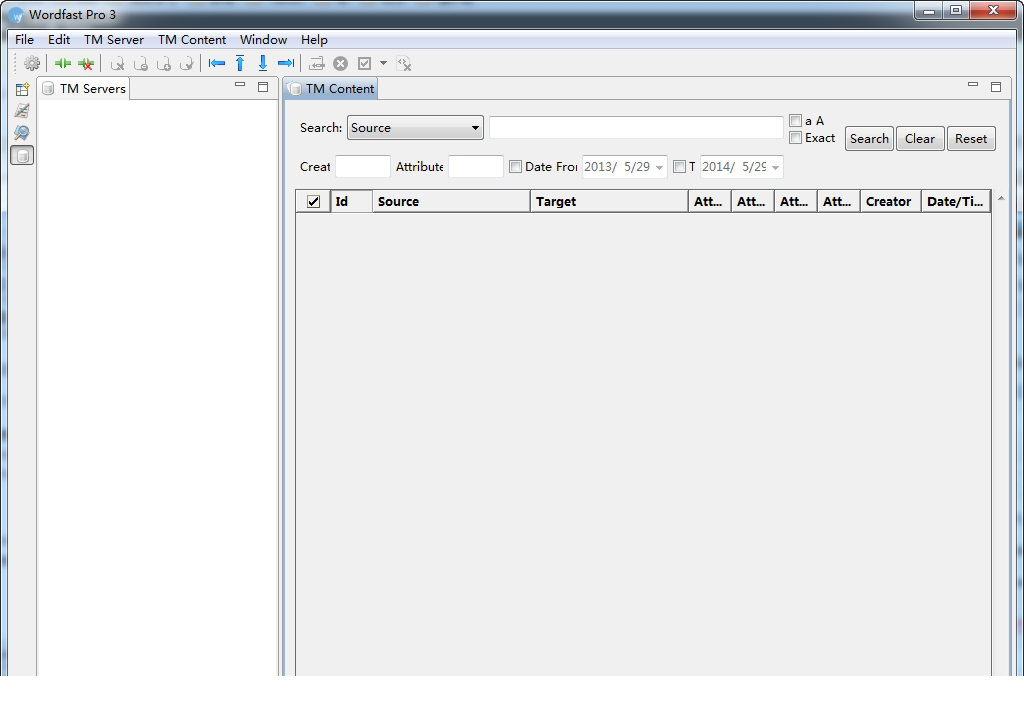This screenshot has width=1024, height=703.
Task: Click the grayed database icon with plus
Action: [x=163, y=63]
